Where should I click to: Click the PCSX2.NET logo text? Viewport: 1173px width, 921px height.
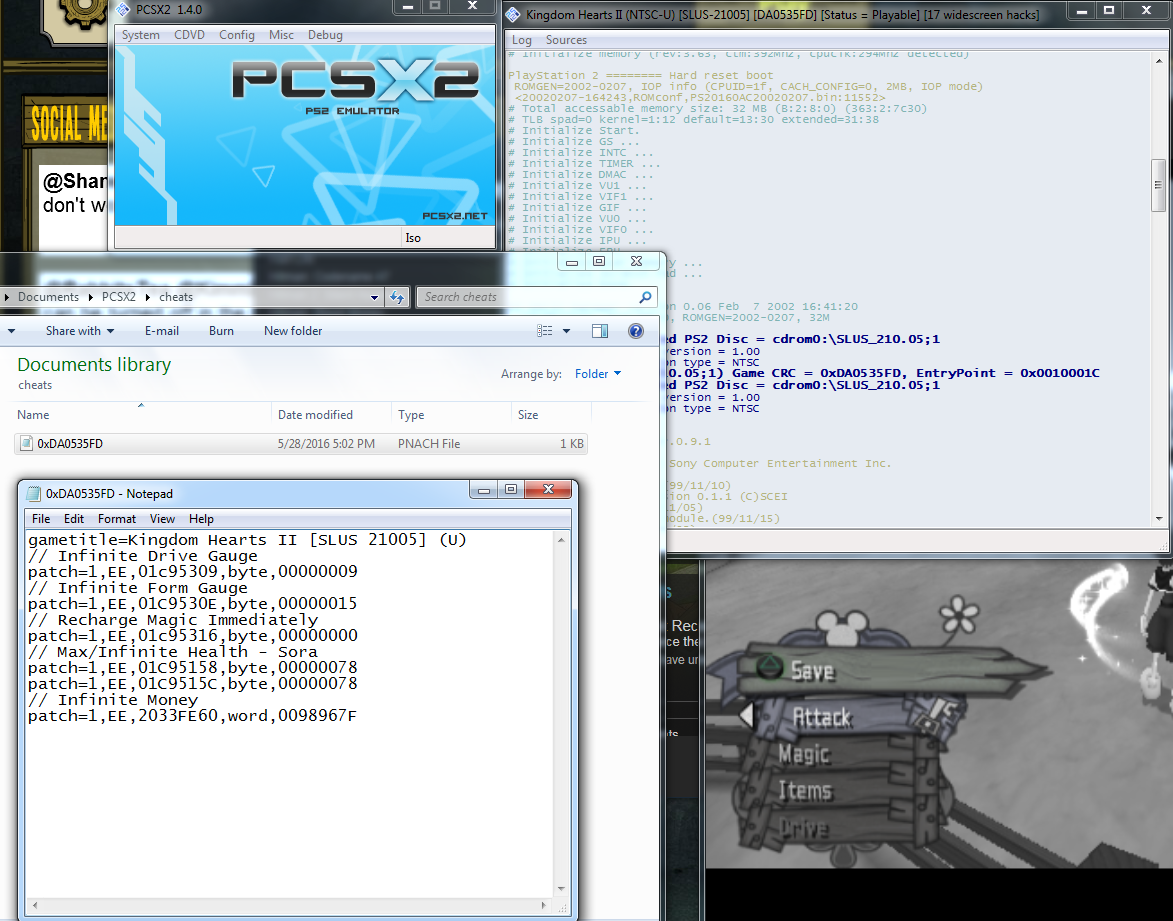click(x=455, y=216)
